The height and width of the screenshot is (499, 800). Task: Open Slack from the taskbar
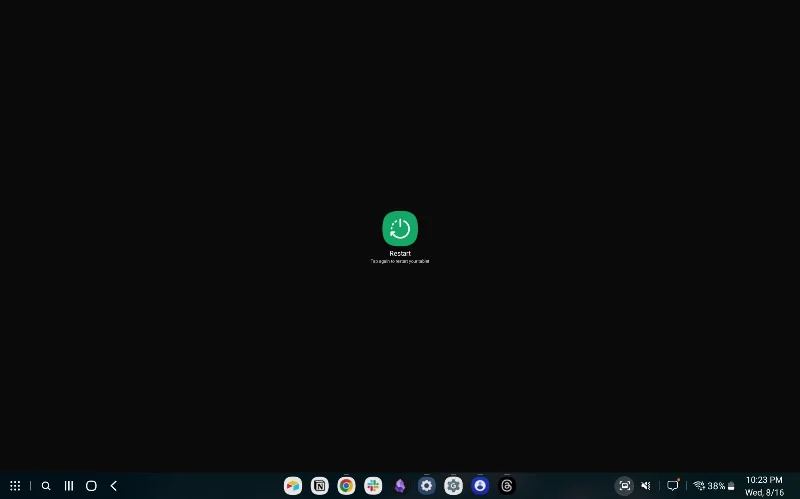(373, 486)
